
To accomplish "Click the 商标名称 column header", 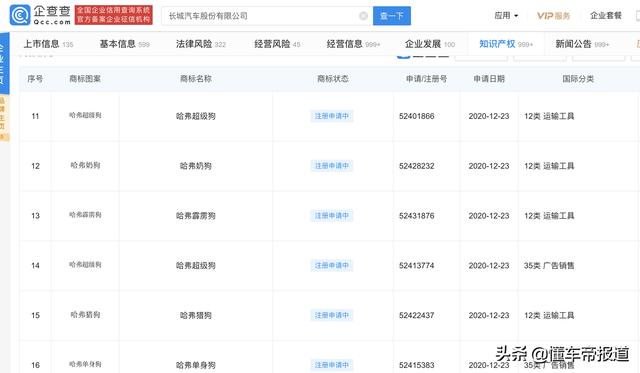I will [x=196, y=79].
